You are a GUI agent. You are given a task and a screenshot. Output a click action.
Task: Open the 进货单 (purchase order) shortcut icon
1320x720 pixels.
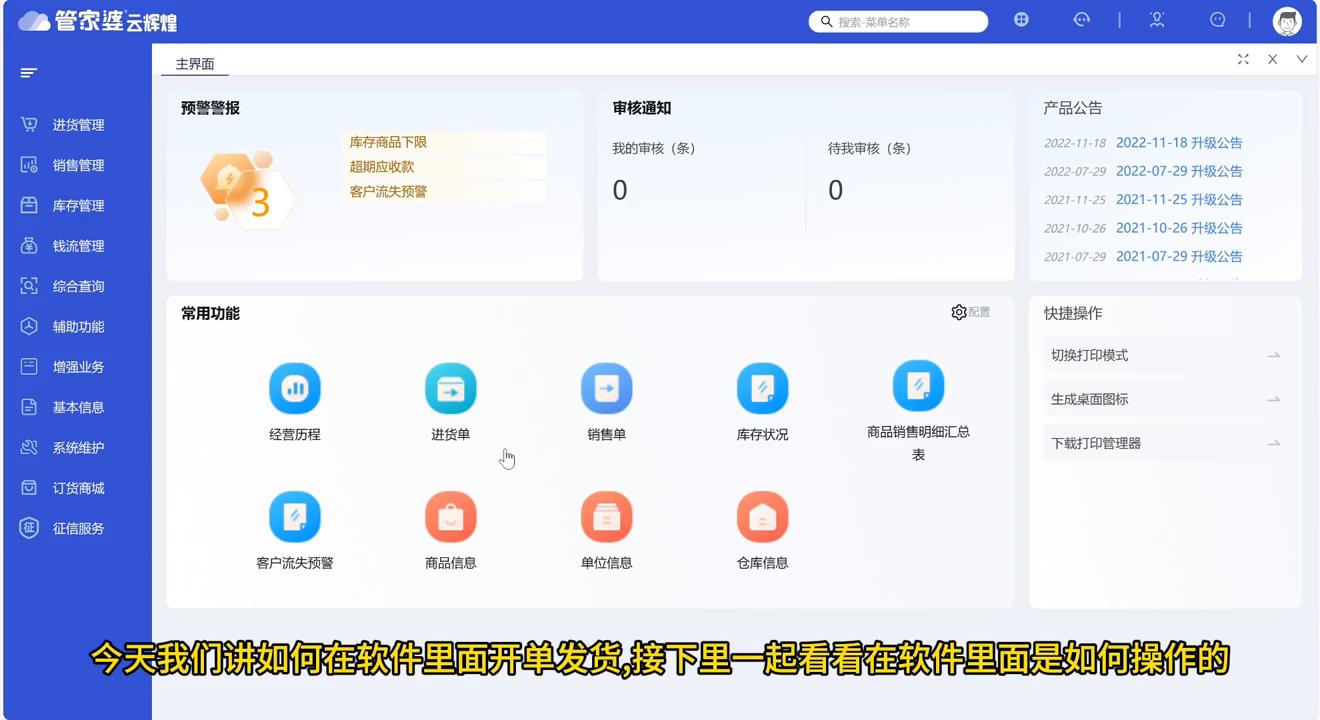point(450,388)
